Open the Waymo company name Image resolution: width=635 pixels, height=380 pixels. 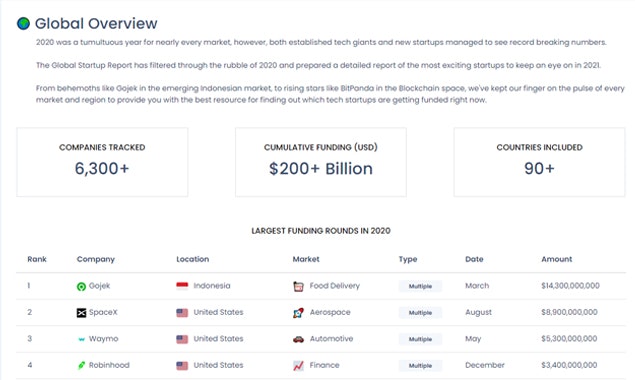click(x=103, y=339)
